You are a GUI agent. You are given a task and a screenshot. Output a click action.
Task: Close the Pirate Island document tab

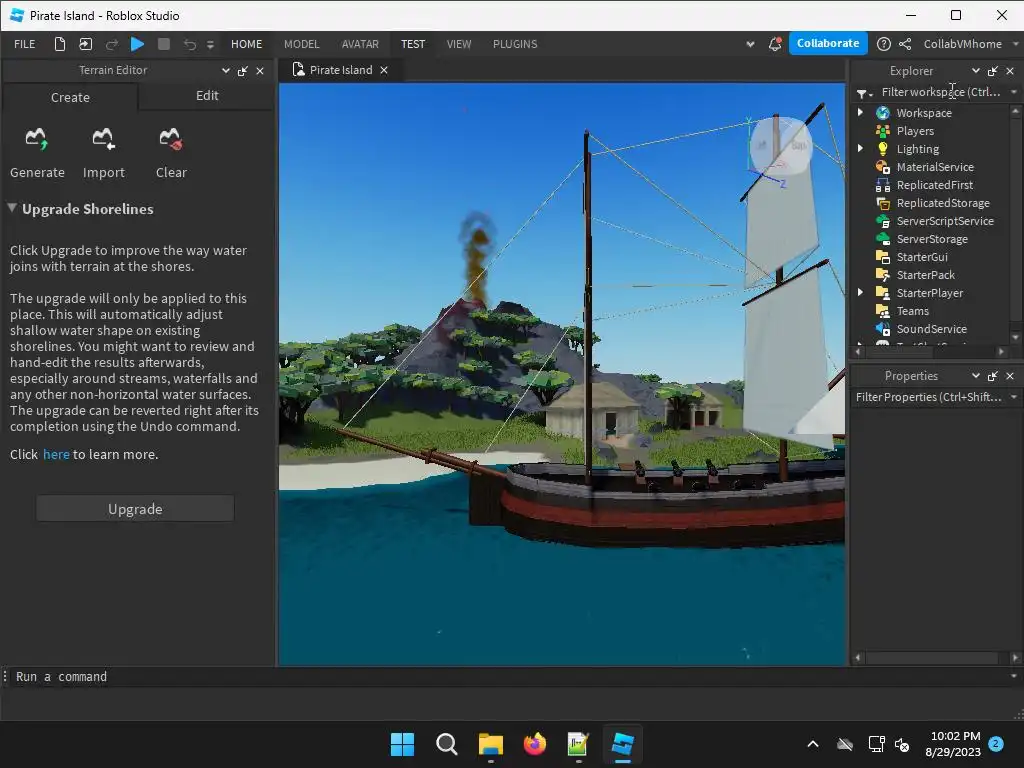coord(384,70)
